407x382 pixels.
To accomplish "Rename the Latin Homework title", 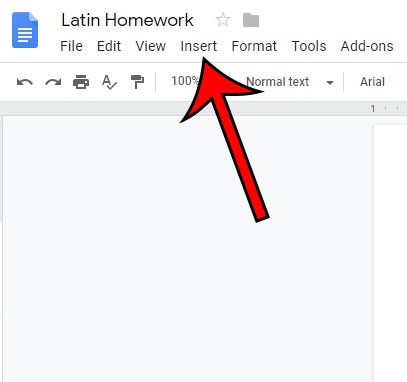I will [x=127, y=20].
